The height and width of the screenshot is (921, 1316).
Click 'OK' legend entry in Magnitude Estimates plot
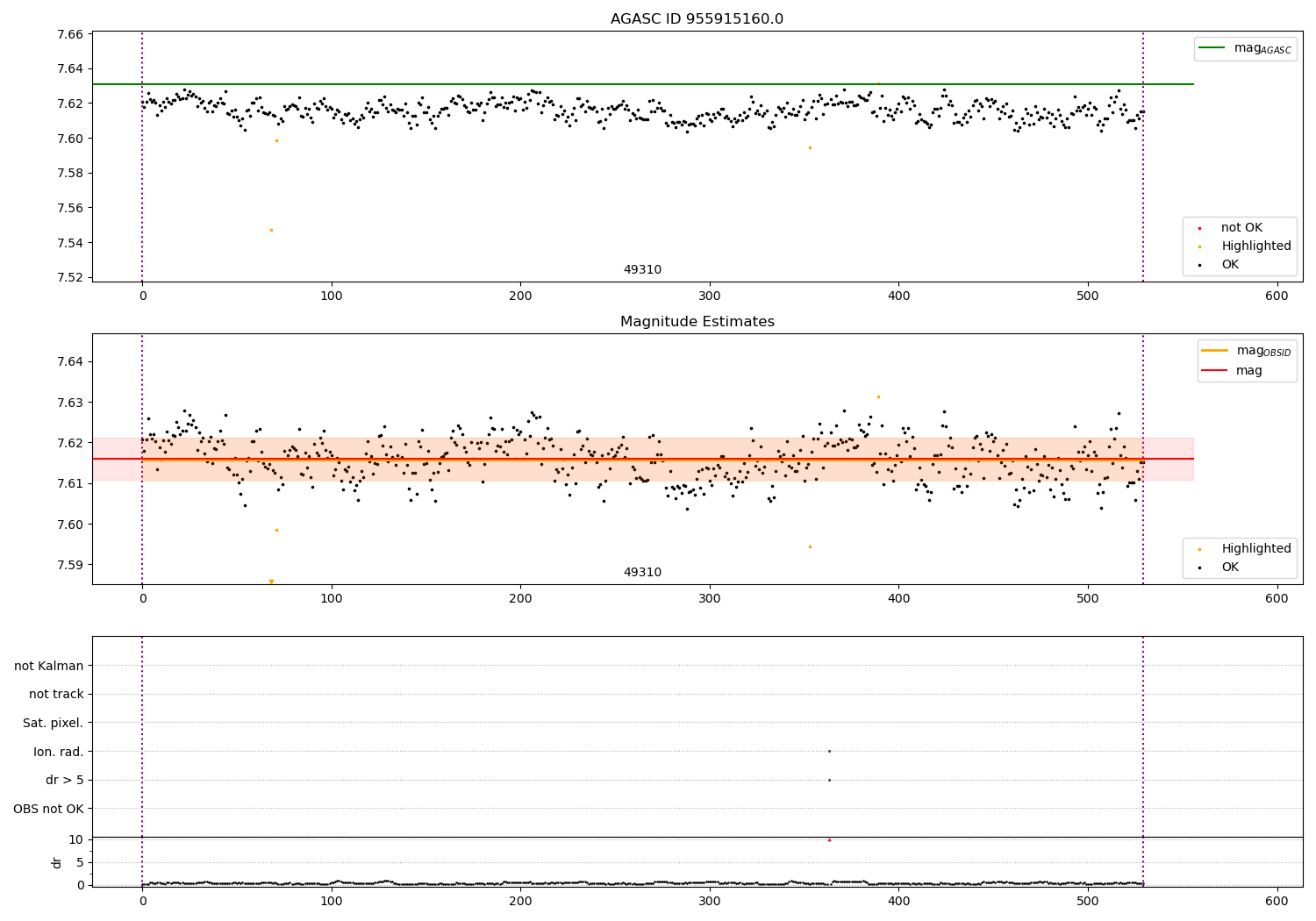click(1230, 568)
